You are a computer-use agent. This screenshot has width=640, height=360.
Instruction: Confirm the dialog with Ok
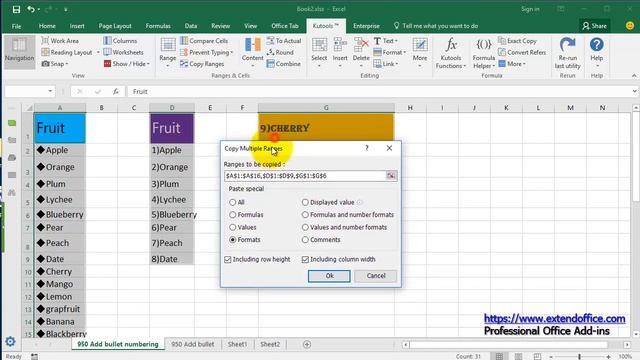click(x=329, y=276)
